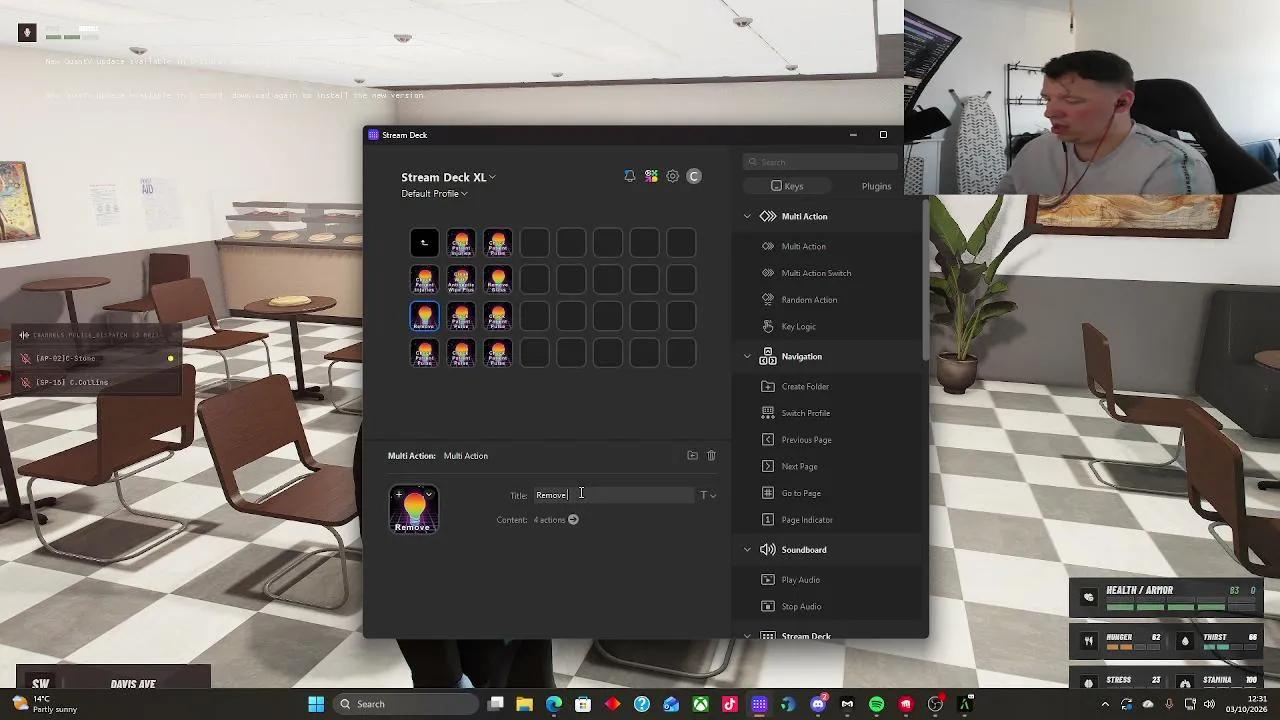Image resolution: width=1280 pixels, height=720 pixels.
Task: Open the key icon dropdown chevron on preview
Action: click(429, 494)
